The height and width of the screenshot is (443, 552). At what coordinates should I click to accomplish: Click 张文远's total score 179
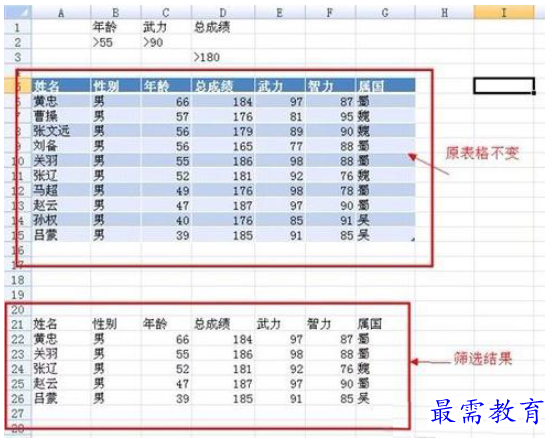[x=223, y=131]
